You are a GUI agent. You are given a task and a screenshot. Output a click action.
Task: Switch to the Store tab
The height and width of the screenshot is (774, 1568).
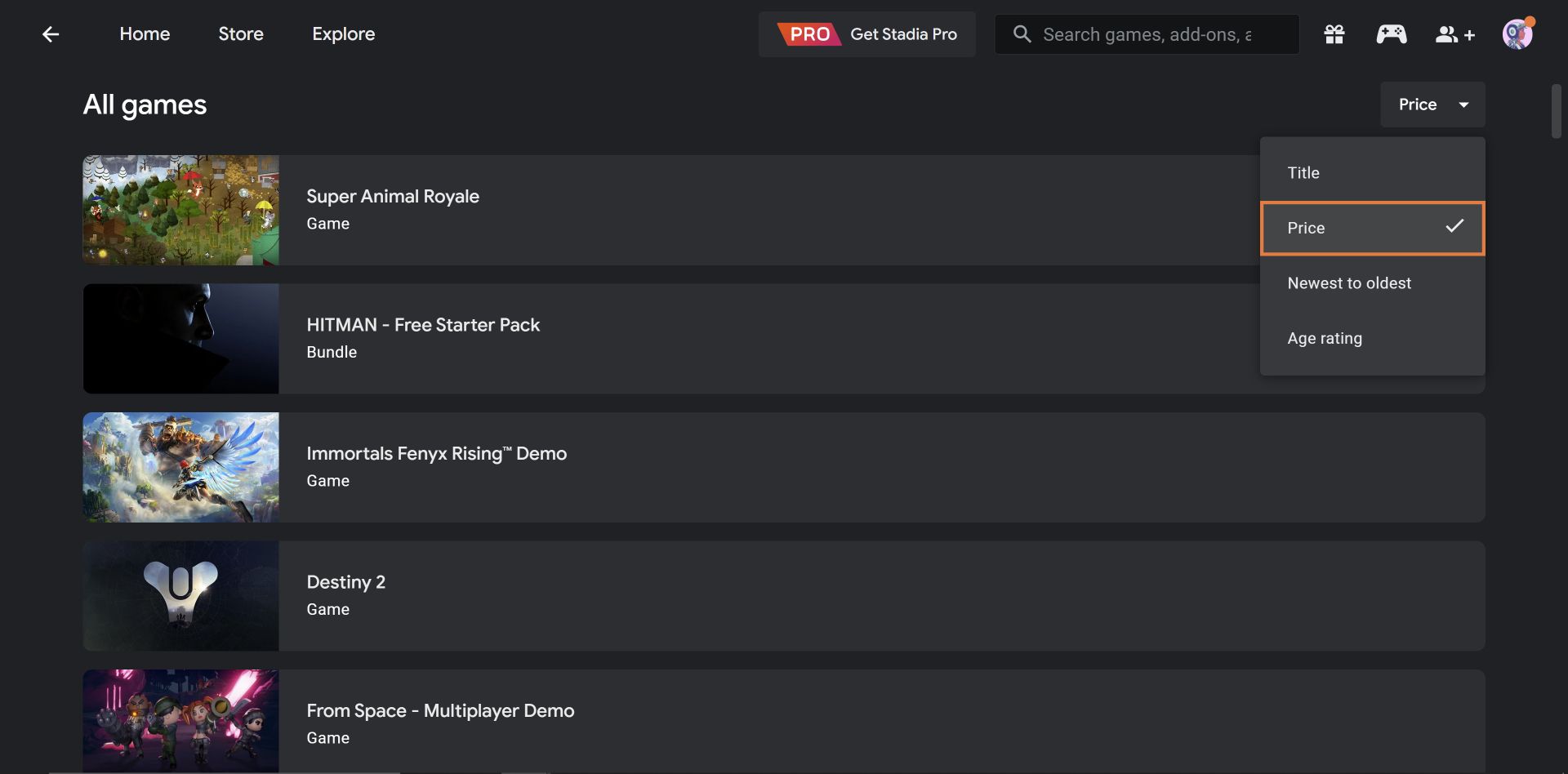241,34
